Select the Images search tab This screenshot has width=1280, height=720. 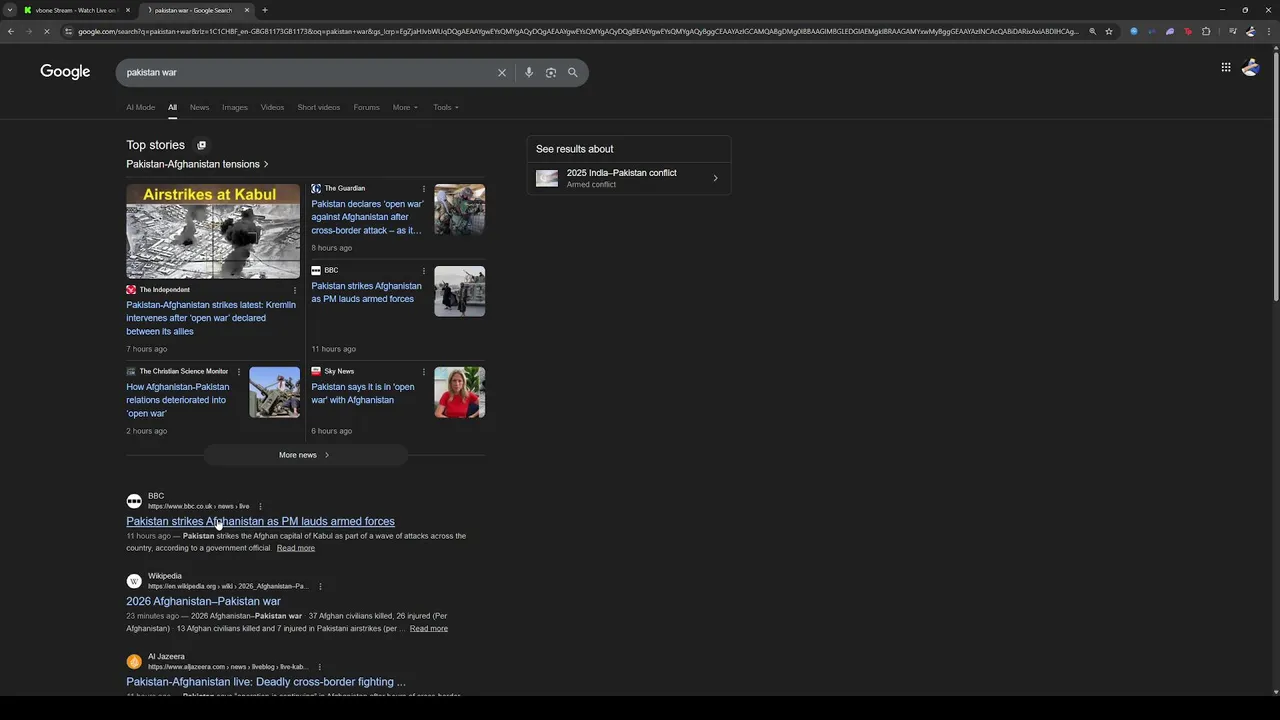click(x=235, y=107)
